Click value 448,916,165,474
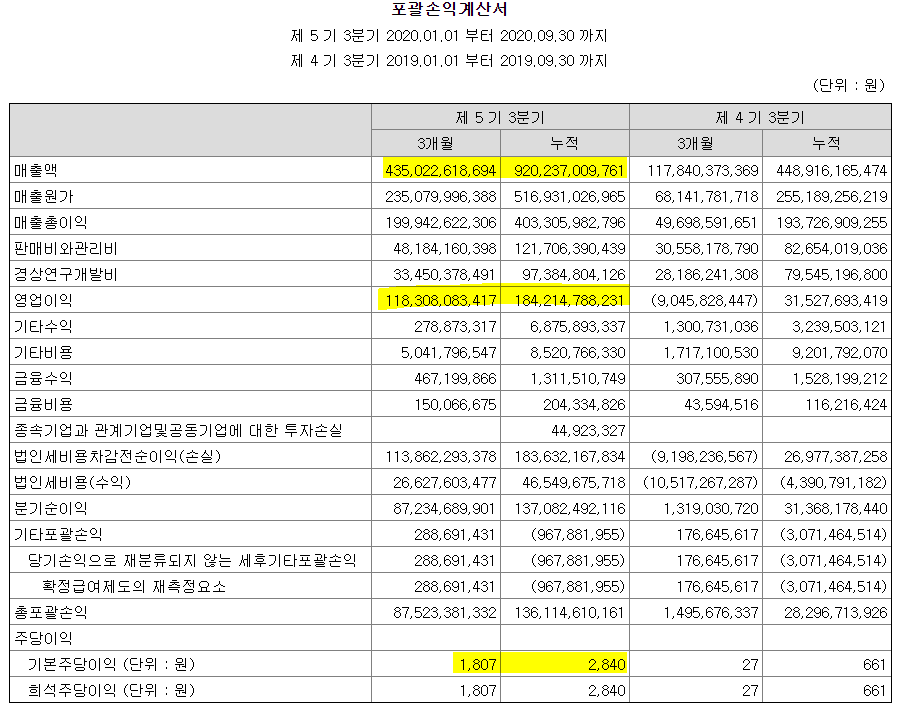The image size is (901, 704). [x=831, y=171]
